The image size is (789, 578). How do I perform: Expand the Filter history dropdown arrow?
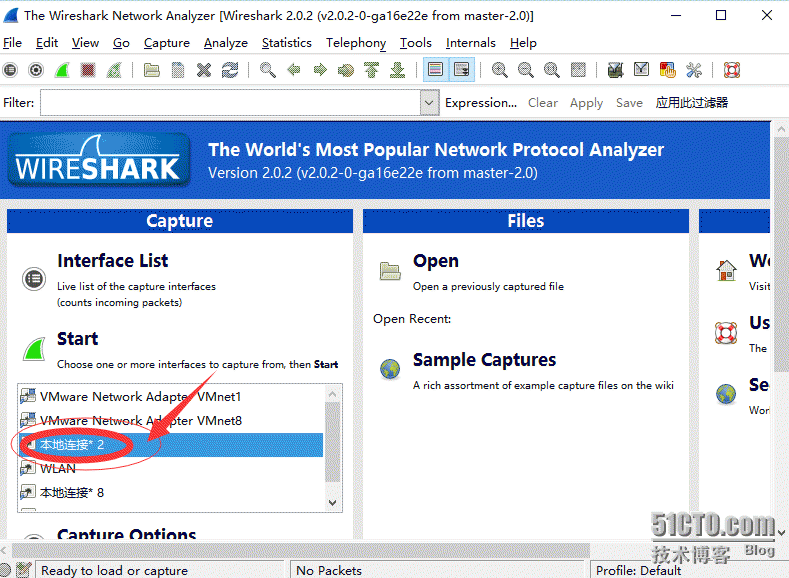(x=429, y=103)
